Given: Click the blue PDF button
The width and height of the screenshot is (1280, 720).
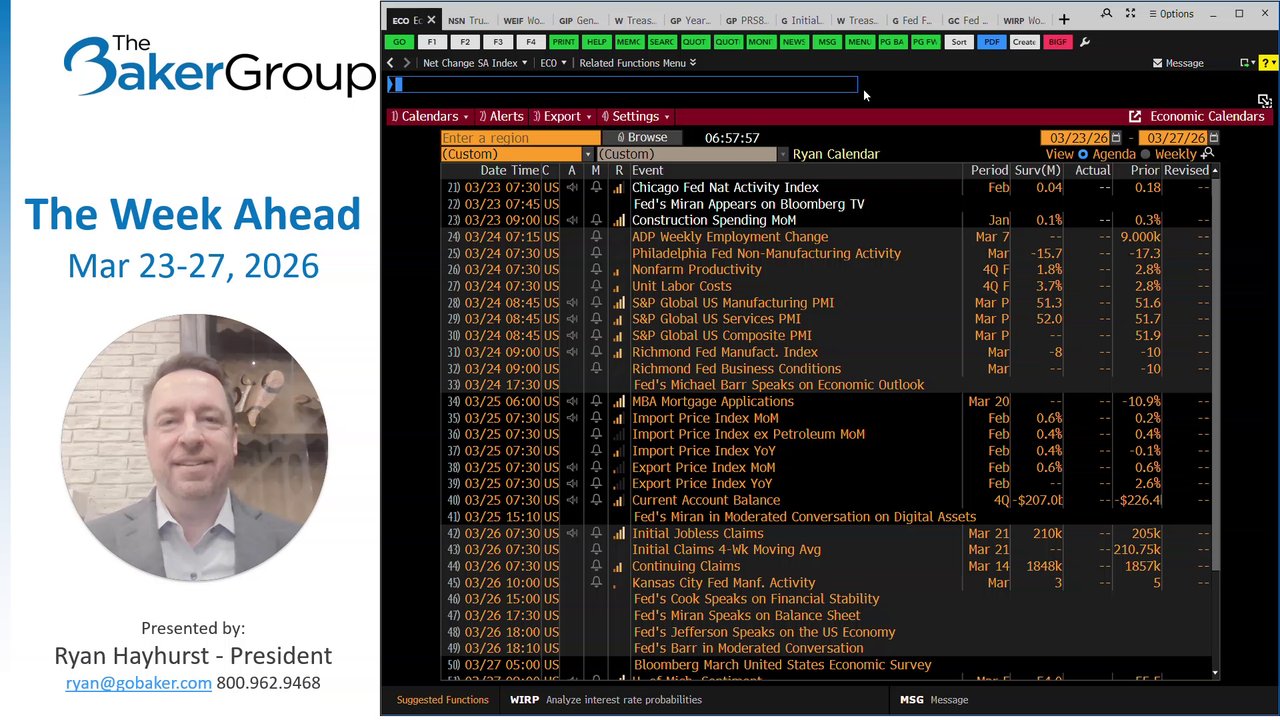Looking at the screenshot, I should pos(991,42).
